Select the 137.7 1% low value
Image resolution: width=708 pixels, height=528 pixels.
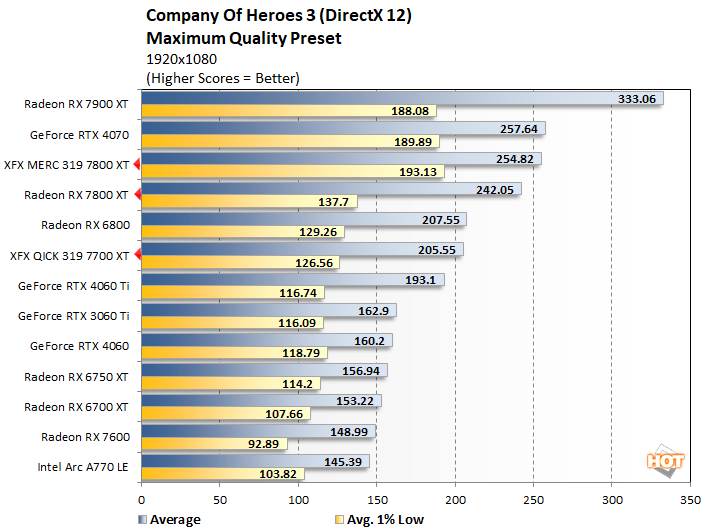(x=334, y=202)
